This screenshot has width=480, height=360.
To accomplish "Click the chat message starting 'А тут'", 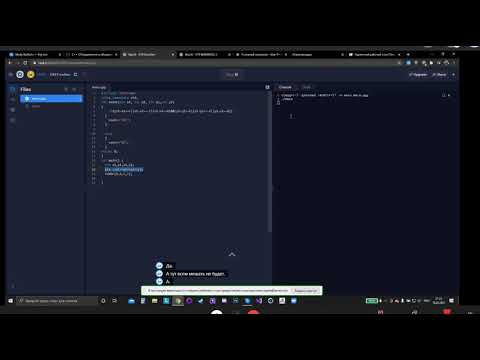I will 195,274.
